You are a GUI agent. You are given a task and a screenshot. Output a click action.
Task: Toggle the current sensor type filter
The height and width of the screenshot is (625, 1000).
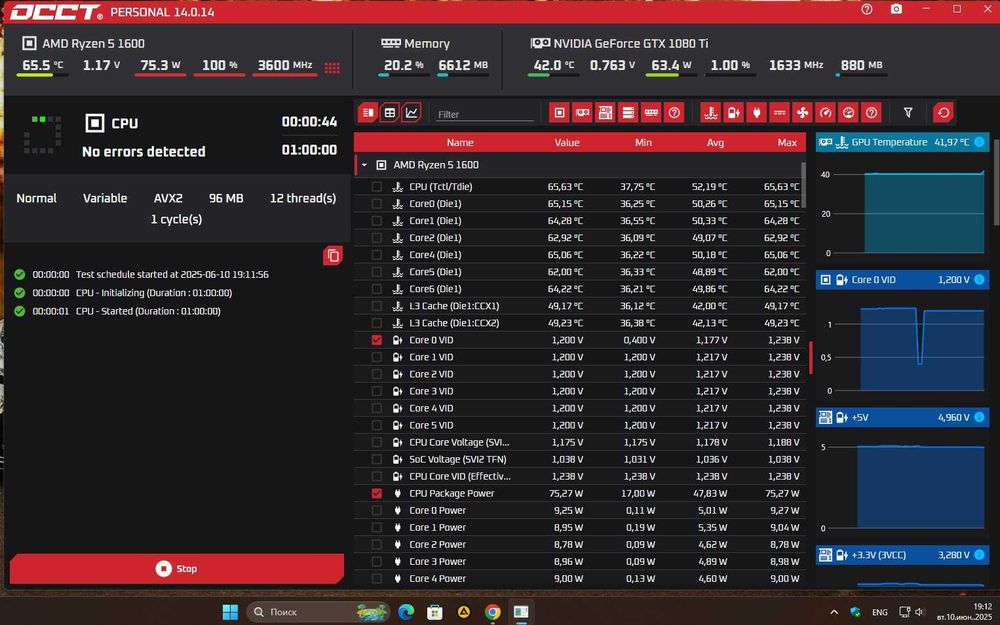779,113
